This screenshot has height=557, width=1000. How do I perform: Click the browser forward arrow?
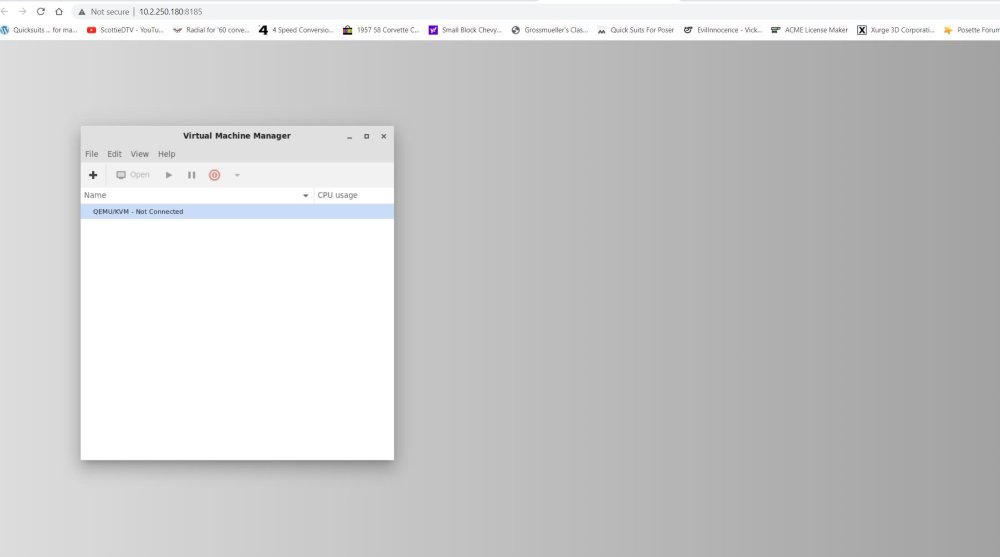point(22,11)
